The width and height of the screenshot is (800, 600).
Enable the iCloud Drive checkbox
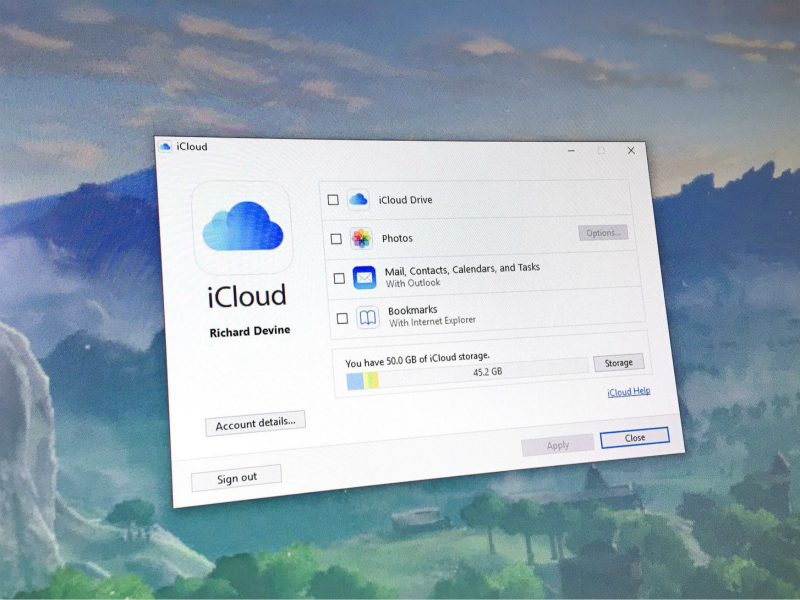click(x=333, y=199)
